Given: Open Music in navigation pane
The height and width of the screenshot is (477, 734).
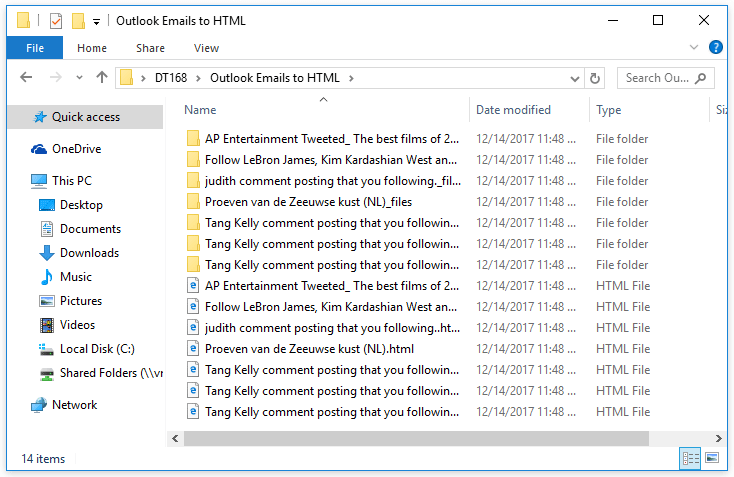Looking at the screenshot, I should 76,277.
